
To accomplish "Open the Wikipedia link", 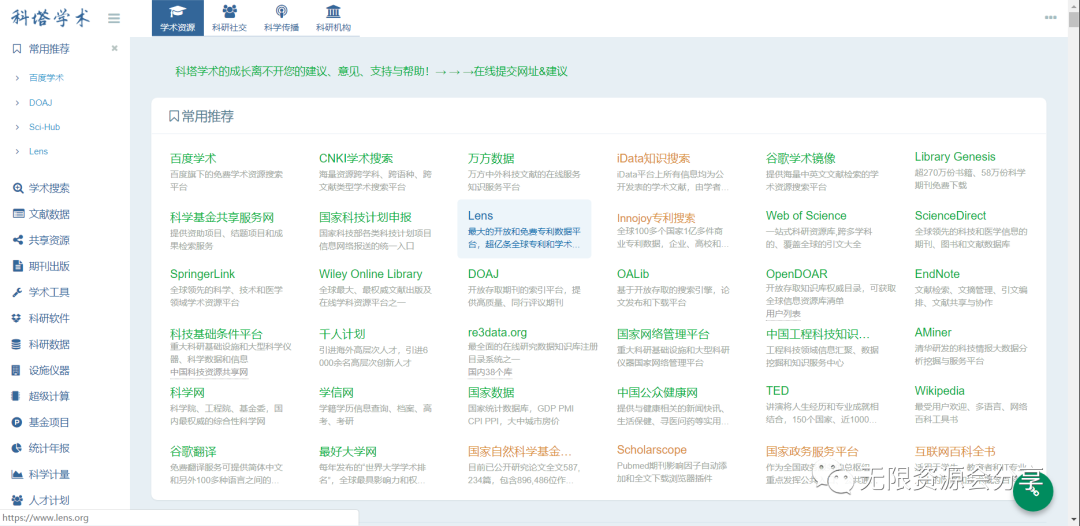I will [x=939, y=391].
